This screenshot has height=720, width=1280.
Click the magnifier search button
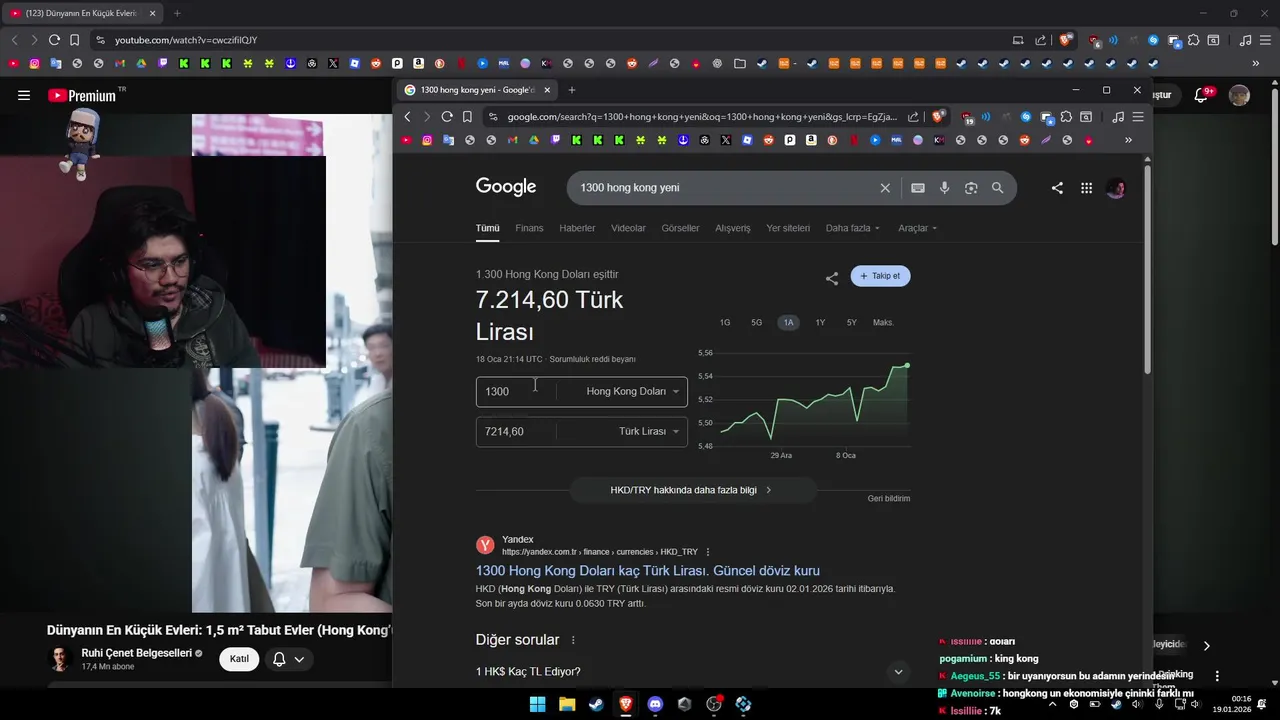pyautogui.click(x=997, y=188)
